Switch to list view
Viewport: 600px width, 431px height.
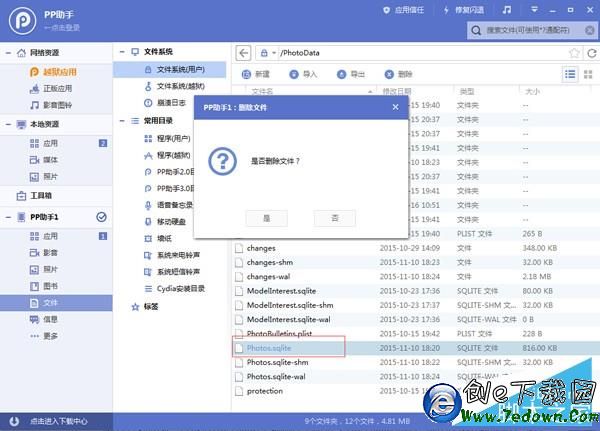570,74
